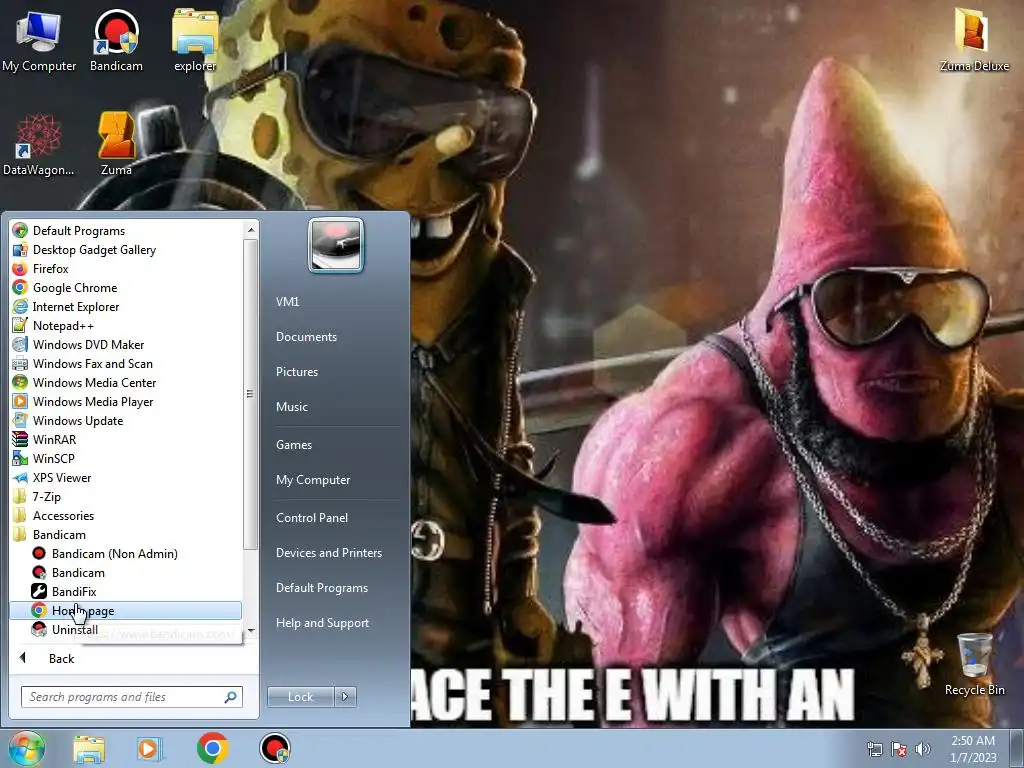Viewport: 1024px width, 768px height.
Task: Select Uninstall under Bandicam folder
Action: 126,630
